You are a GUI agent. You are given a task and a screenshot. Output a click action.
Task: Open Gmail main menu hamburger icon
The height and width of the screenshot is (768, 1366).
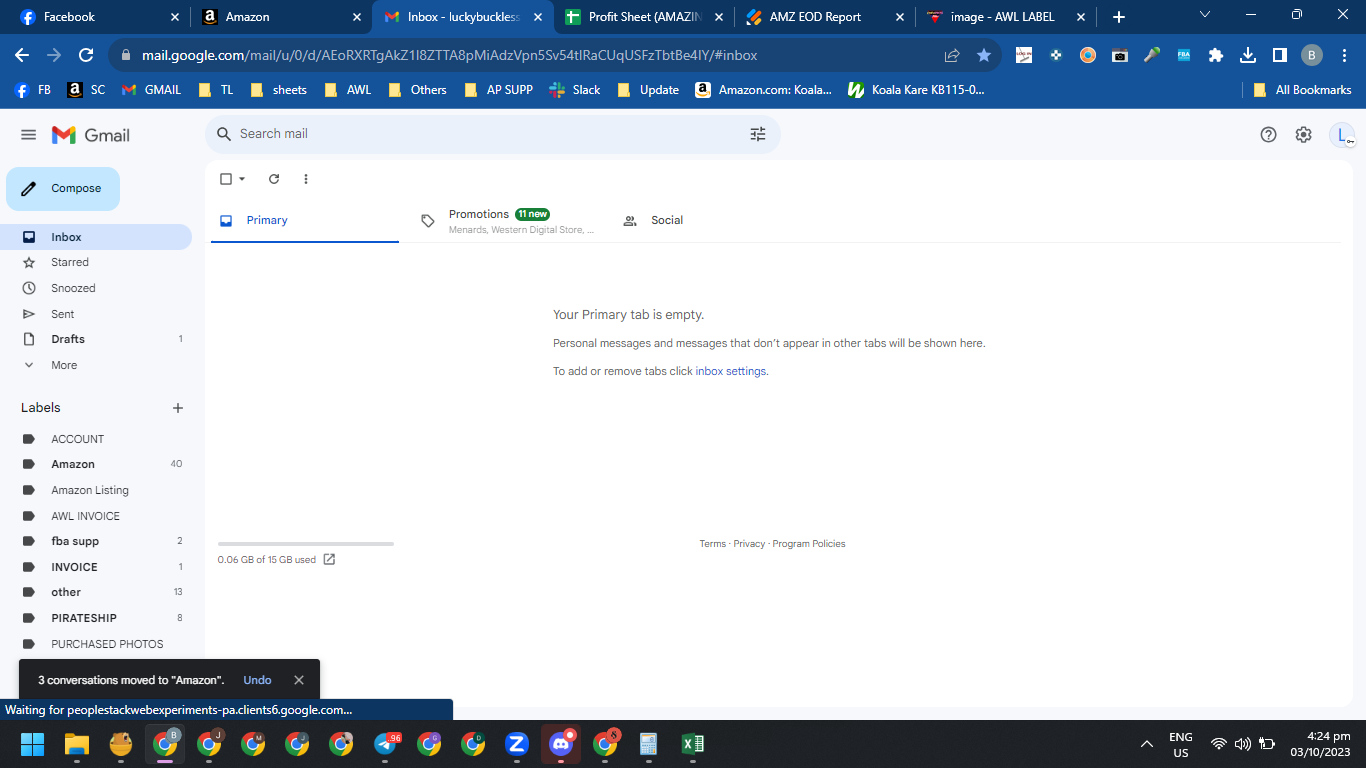[x=28, y=135]
